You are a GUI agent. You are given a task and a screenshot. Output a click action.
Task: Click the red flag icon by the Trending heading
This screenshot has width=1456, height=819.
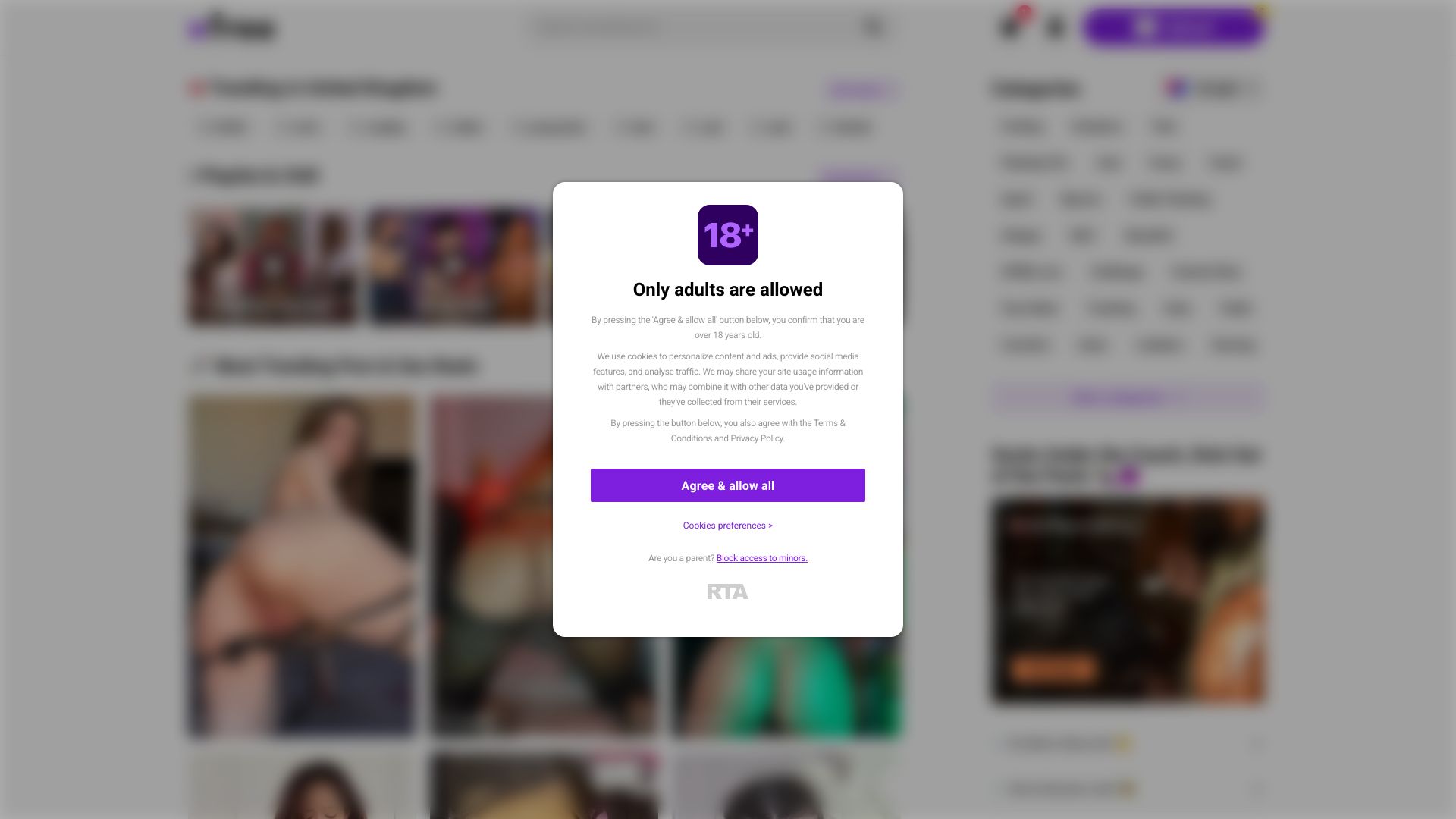tap(197, 88)
